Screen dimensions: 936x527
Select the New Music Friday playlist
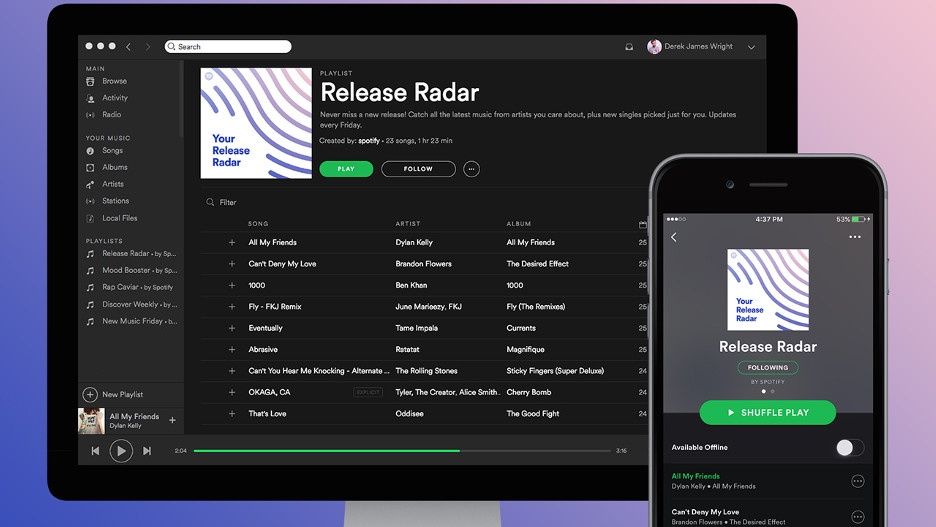139,321
